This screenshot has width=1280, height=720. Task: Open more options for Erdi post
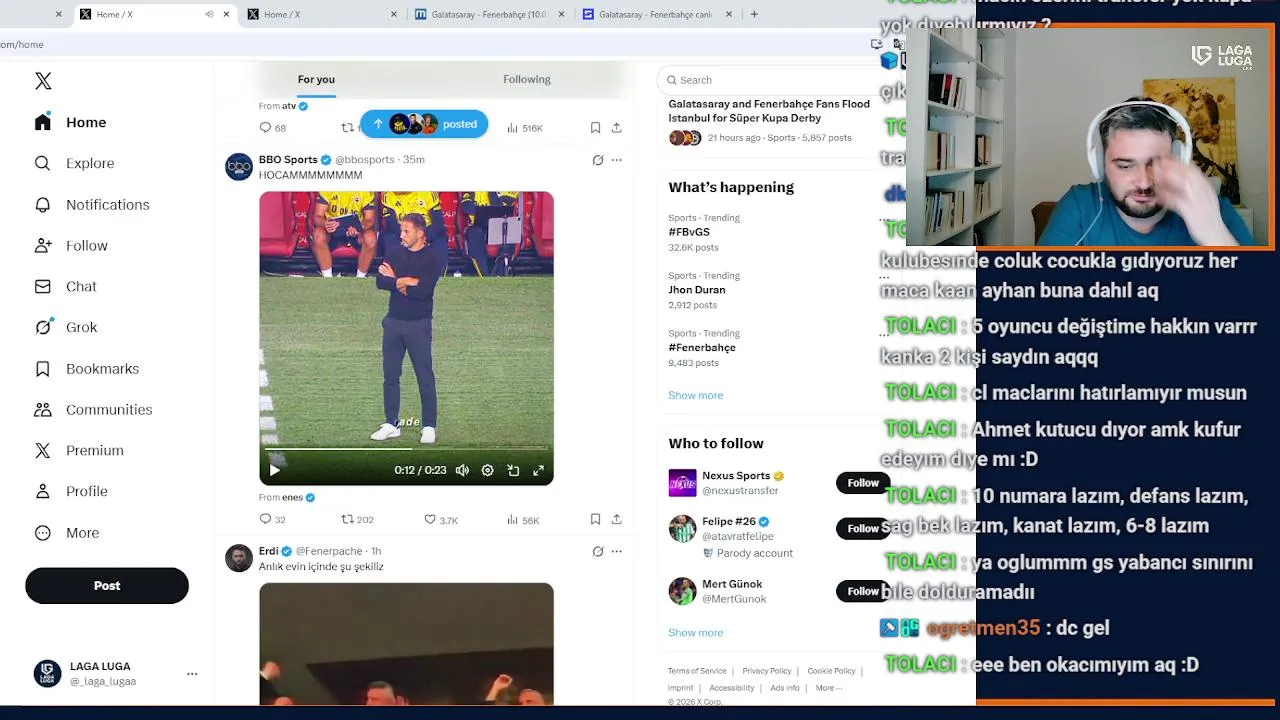[617, 551]
